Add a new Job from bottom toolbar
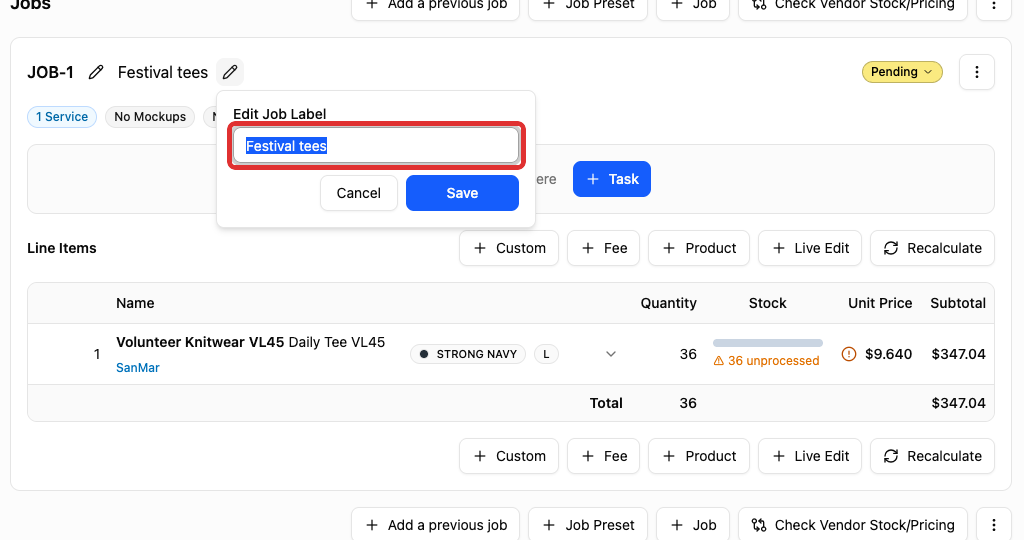Screen dimensions: 1024x540 click(x=693, y=525)
